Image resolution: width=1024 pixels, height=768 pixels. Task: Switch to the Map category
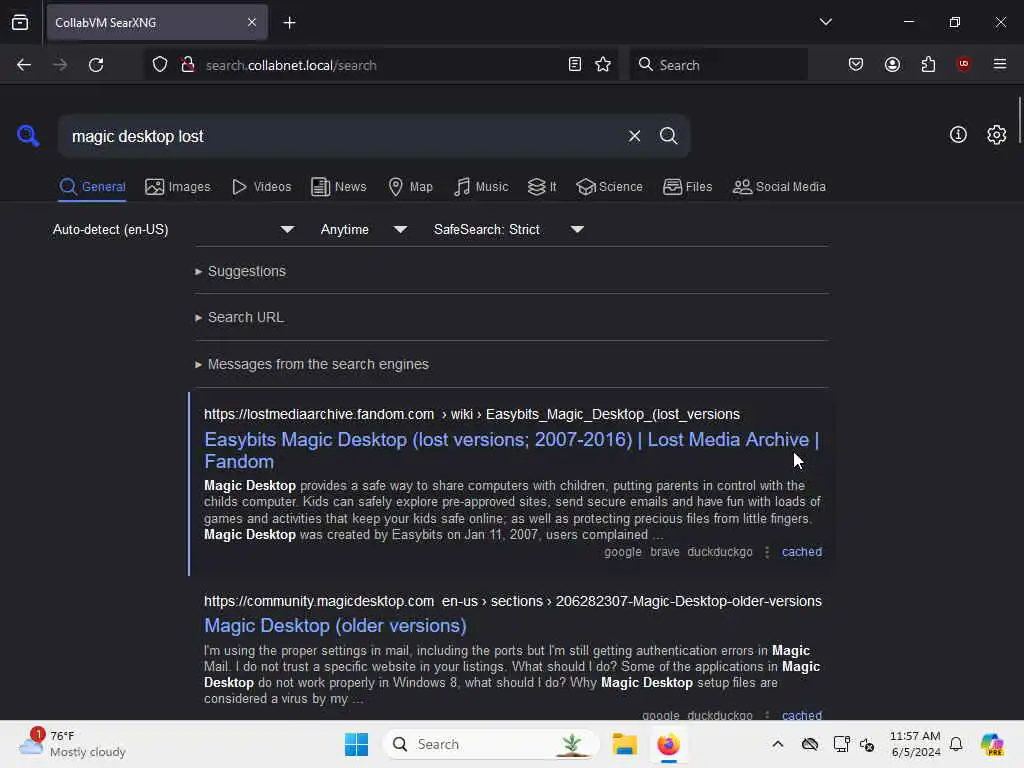tap(411, 187)
